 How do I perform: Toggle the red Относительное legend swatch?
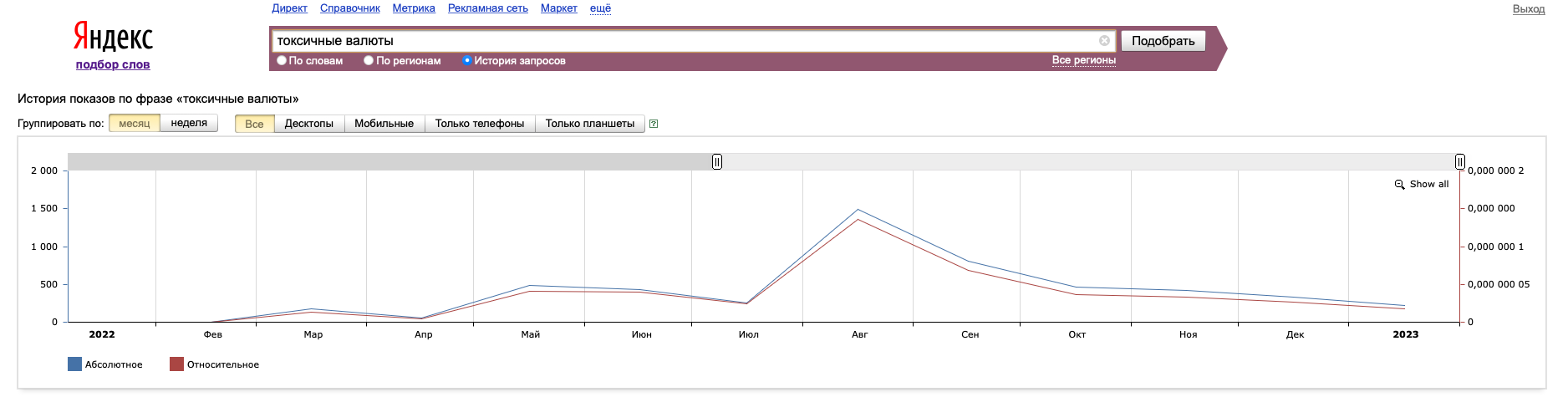coord(176,364)
